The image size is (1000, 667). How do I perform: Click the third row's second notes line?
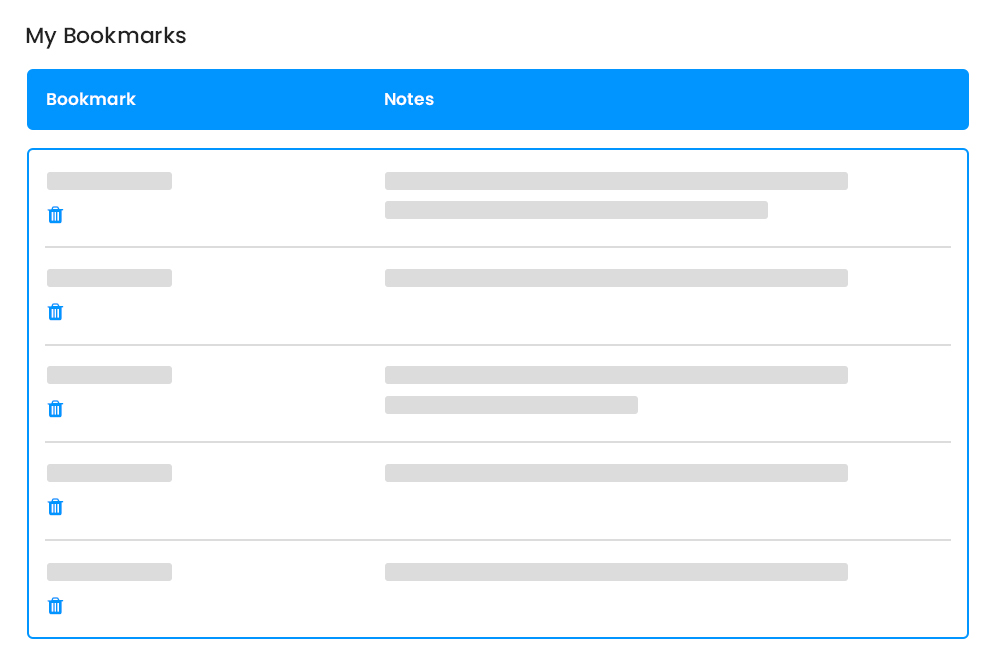click(511, 405)
